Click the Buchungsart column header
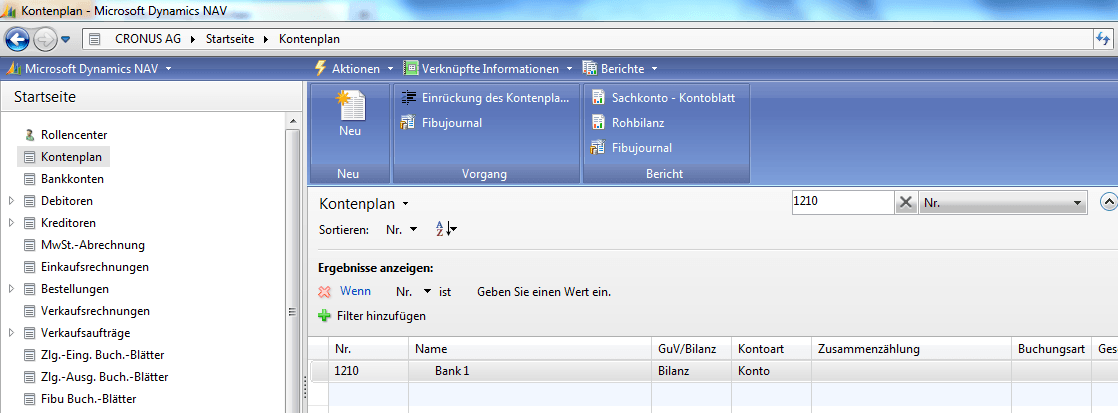 tap(1051, 350)
